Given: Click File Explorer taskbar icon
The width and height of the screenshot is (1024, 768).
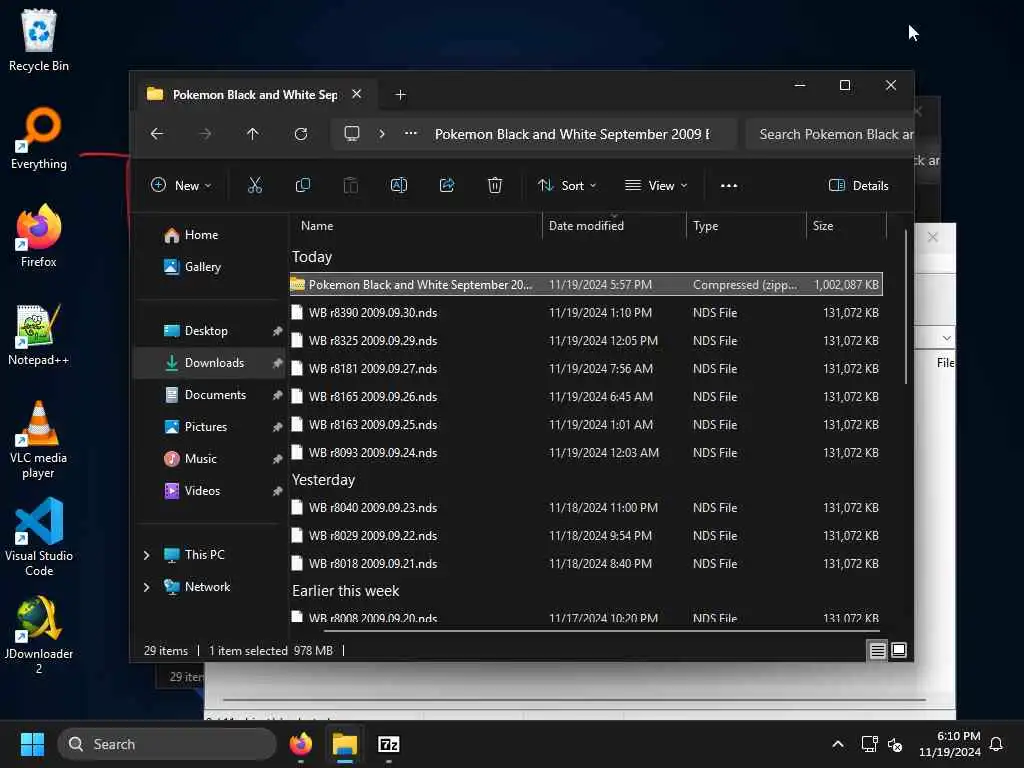Looking at the screenshot, I should (345, 744).
